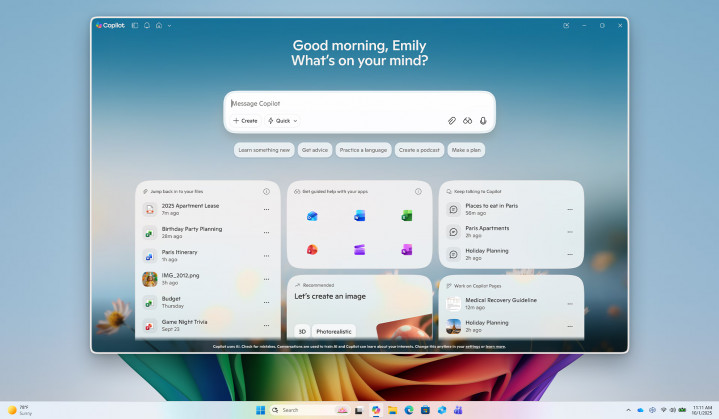Viewport: 719px width, 419px height.
Task: Select the 3D style chip
Action: click(301, 331)
